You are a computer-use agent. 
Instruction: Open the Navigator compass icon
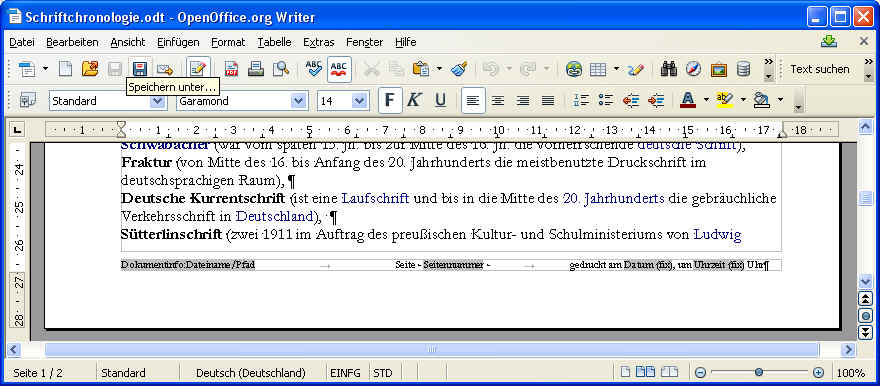pyautogui.click(x=694, y=69)
